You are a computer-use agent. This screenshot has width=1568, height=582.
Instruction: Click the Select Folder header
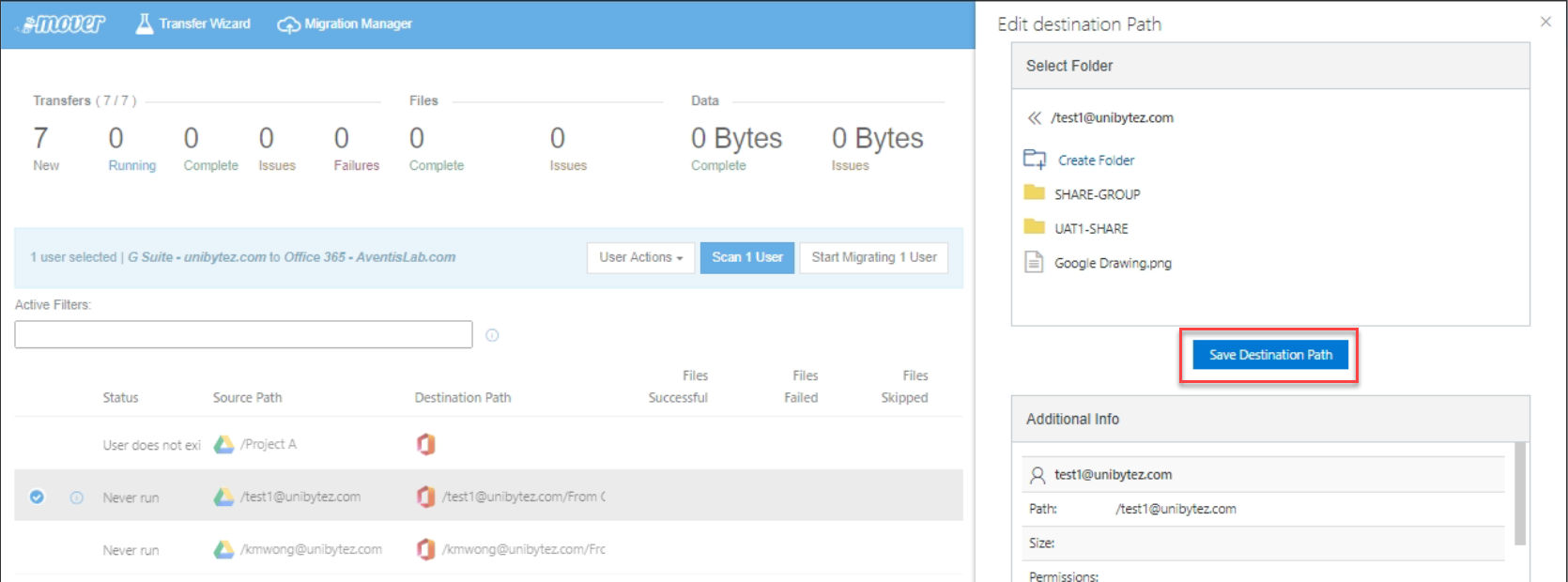pos(1270,66)
